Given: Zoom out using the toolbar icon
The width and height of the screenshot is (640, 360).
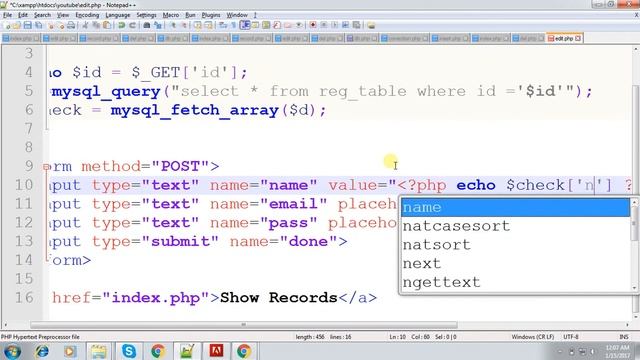Looking at the screenshot, I should point(185,25).
